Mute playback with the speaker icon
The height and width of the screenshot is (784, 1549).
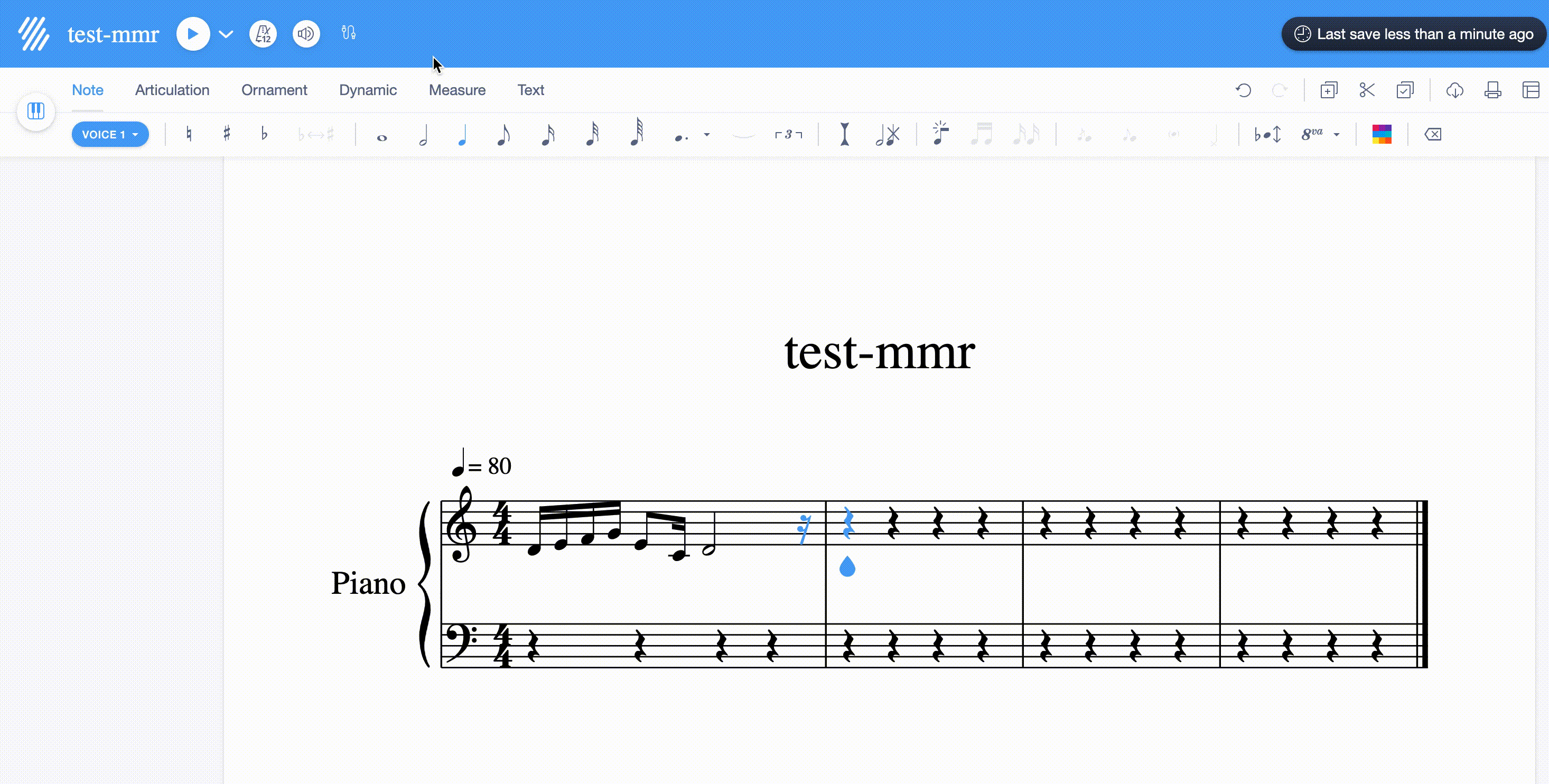point(305,33)
